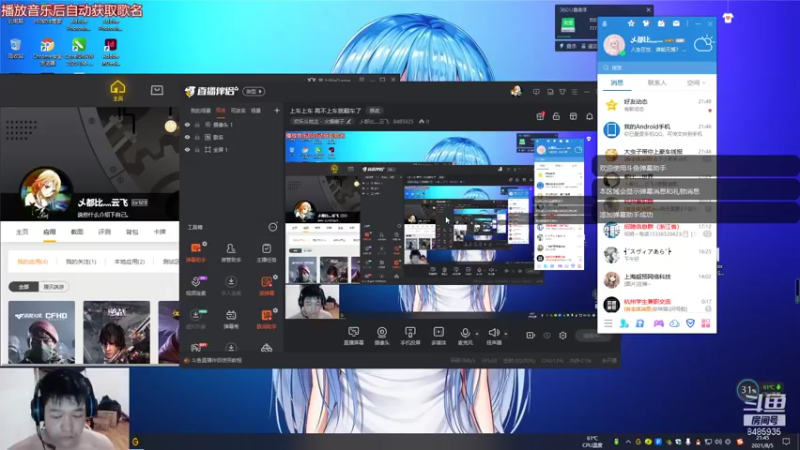Go to the yellow home icon
The image size is (800, 450).
[117, 90]
